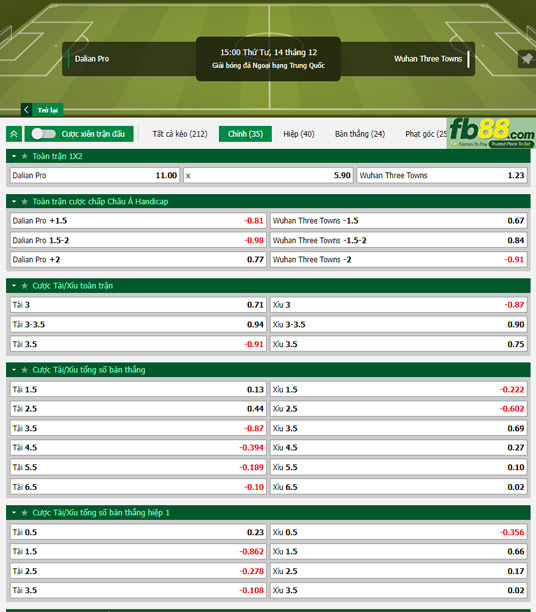Choose Wuhan Three Towns -1.5-2 at 0.84
This screenshot has width=536, height=612.
399,240
